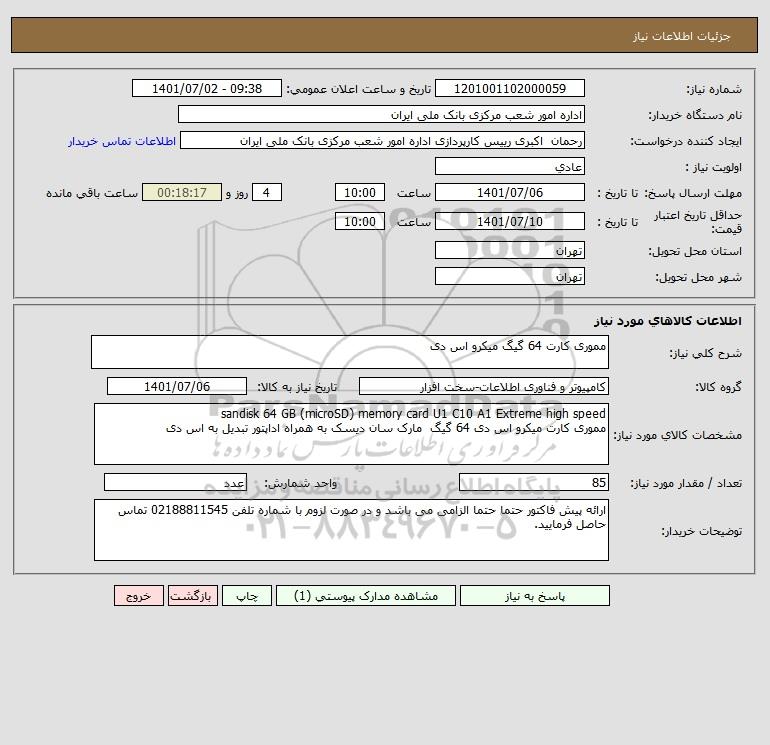
Task: Click goods group field کامپیوتر و فناوری اطلاعات
Action: [x=484, y=386]
